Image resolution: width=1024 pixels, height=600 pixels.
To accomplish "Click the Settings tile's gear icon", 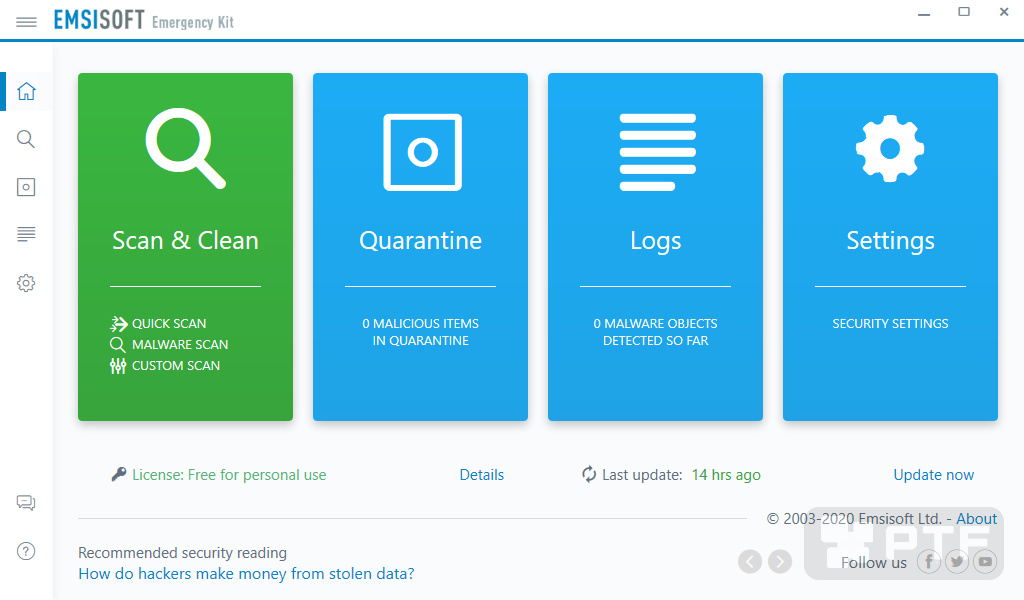I will tap(890, 149).
